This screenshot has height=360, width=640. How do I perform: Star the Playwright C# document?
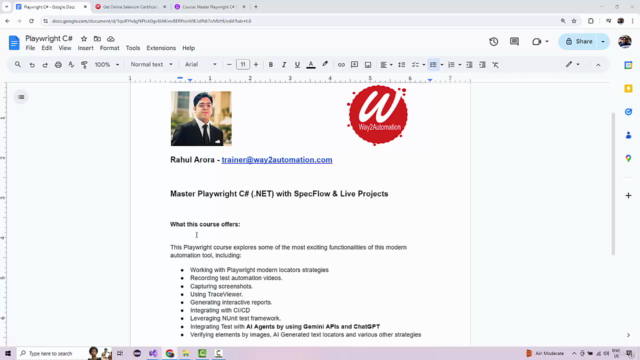tap(84, 39)
